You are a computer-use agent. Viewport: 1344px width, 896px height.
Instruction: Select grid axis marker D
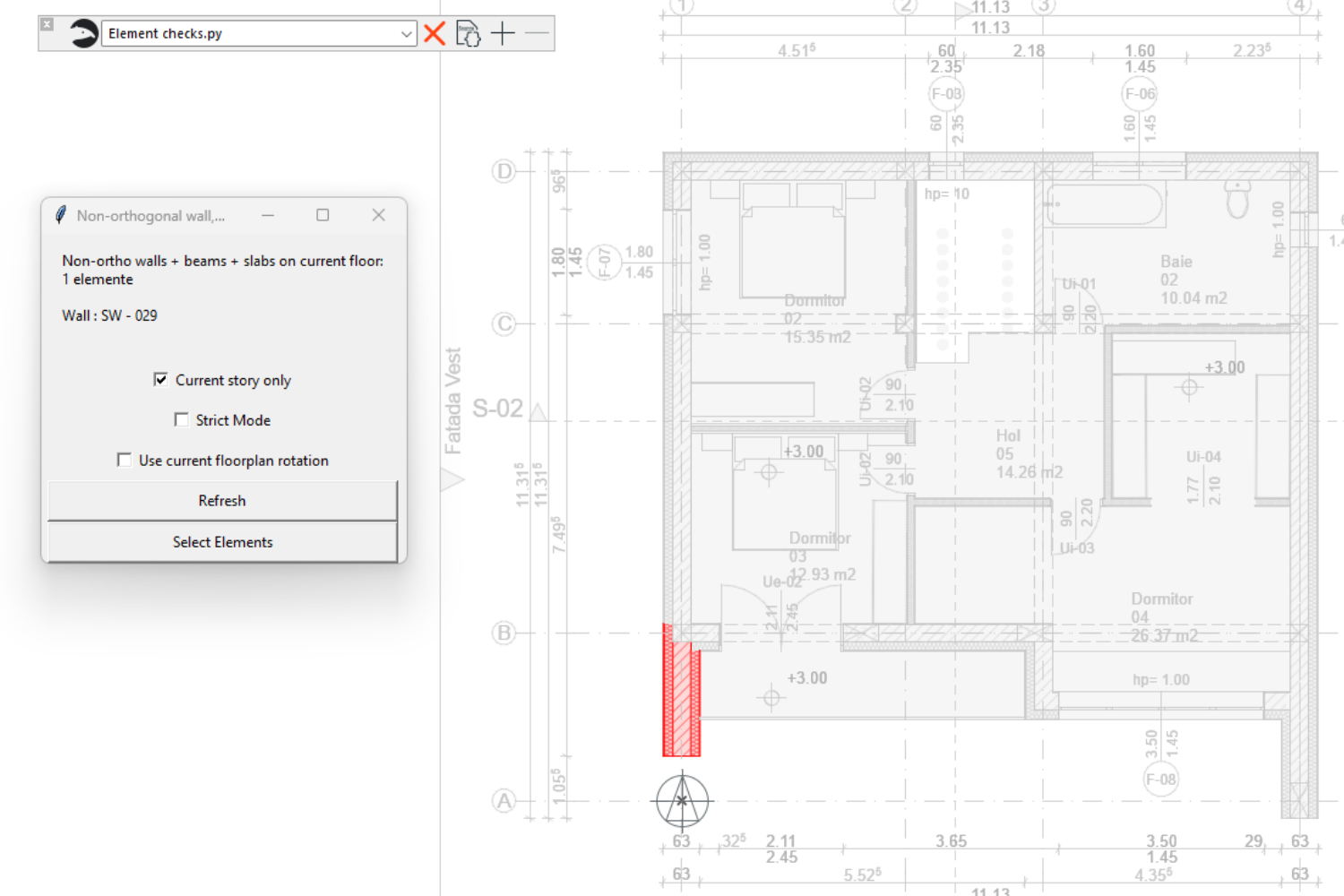coord(504,171)
